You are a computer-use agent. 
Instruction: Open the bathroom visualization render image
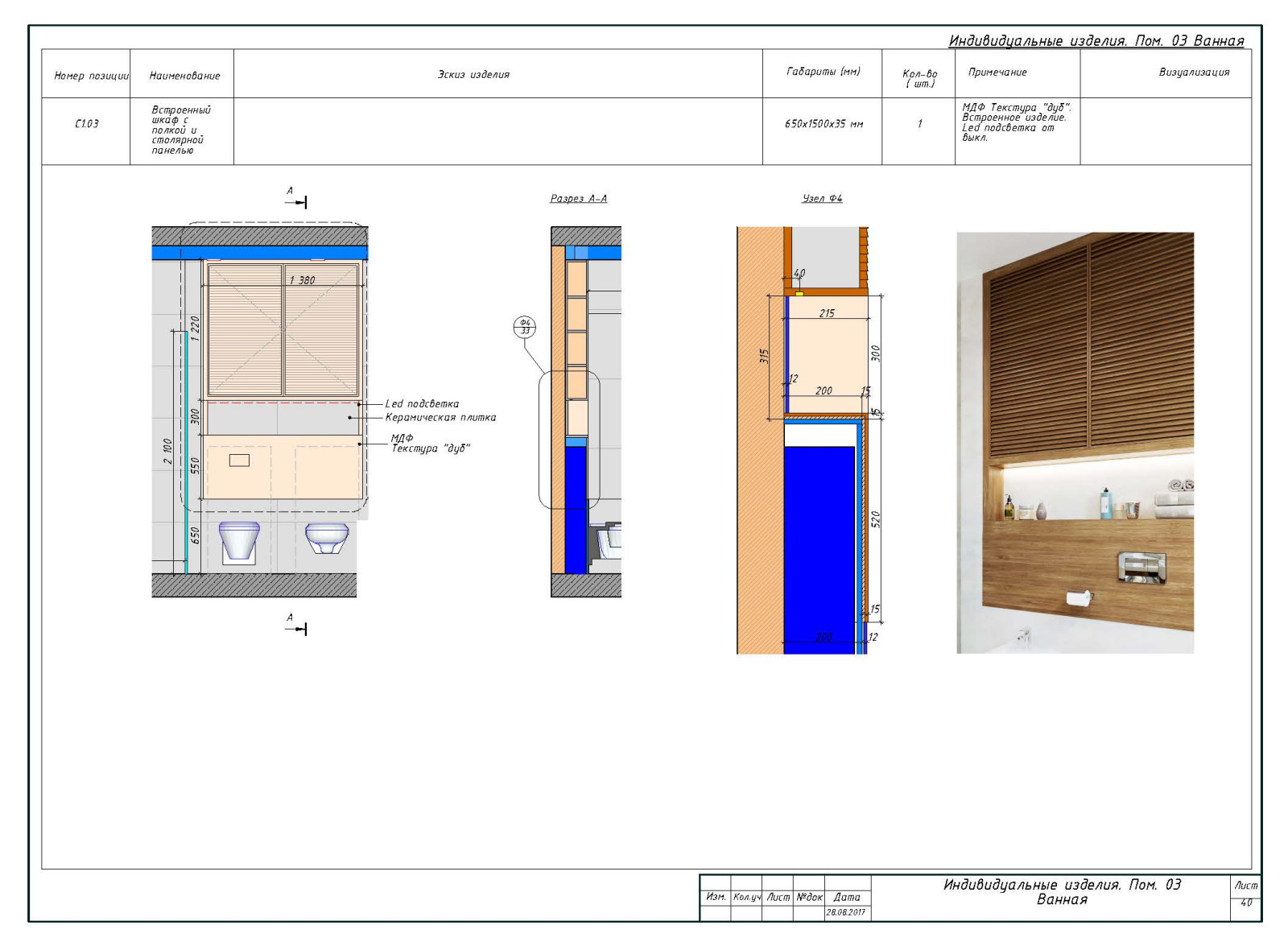click(x=1075, y=443)
